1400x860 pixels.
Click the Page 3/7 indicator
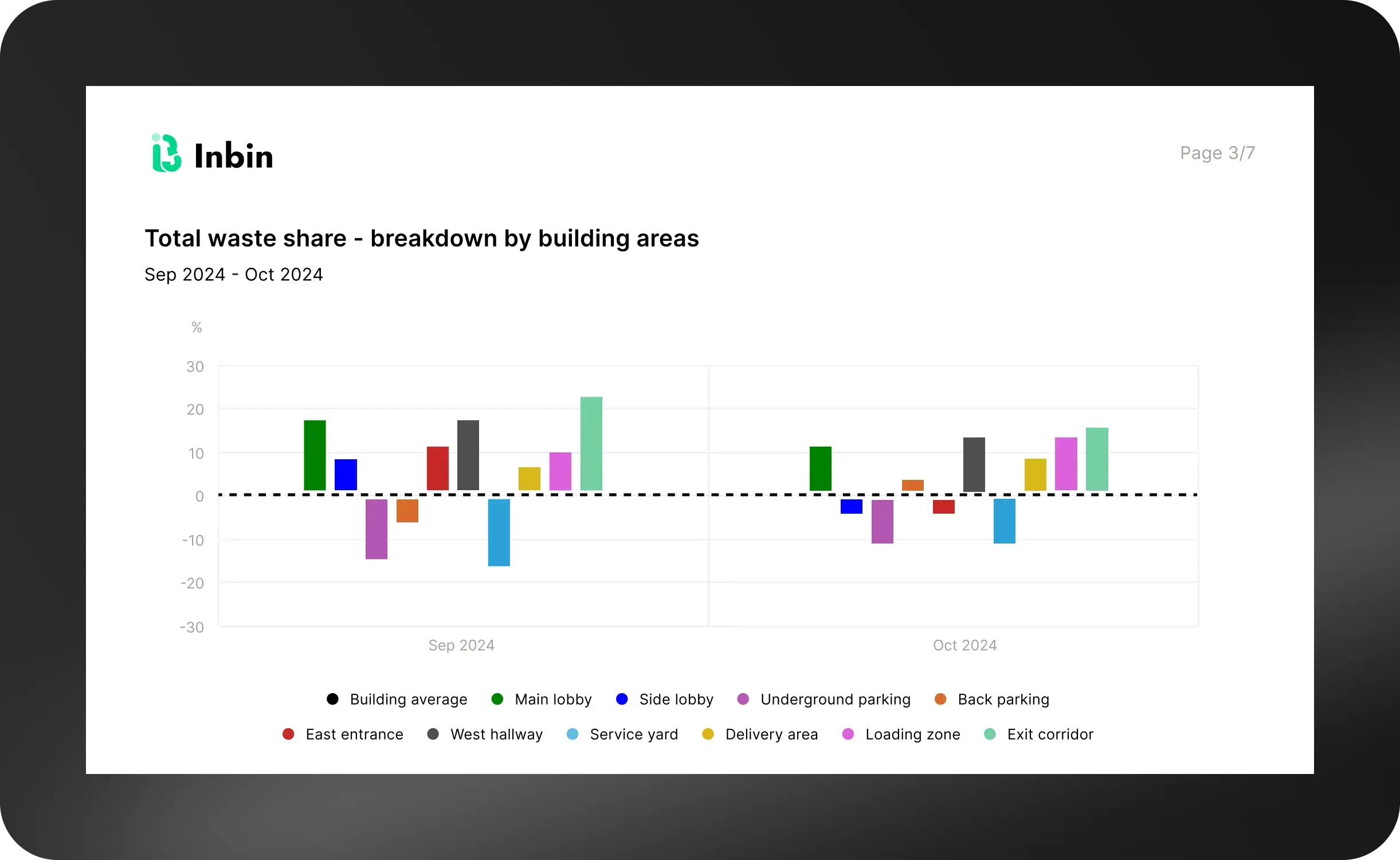pos(1217,153)
